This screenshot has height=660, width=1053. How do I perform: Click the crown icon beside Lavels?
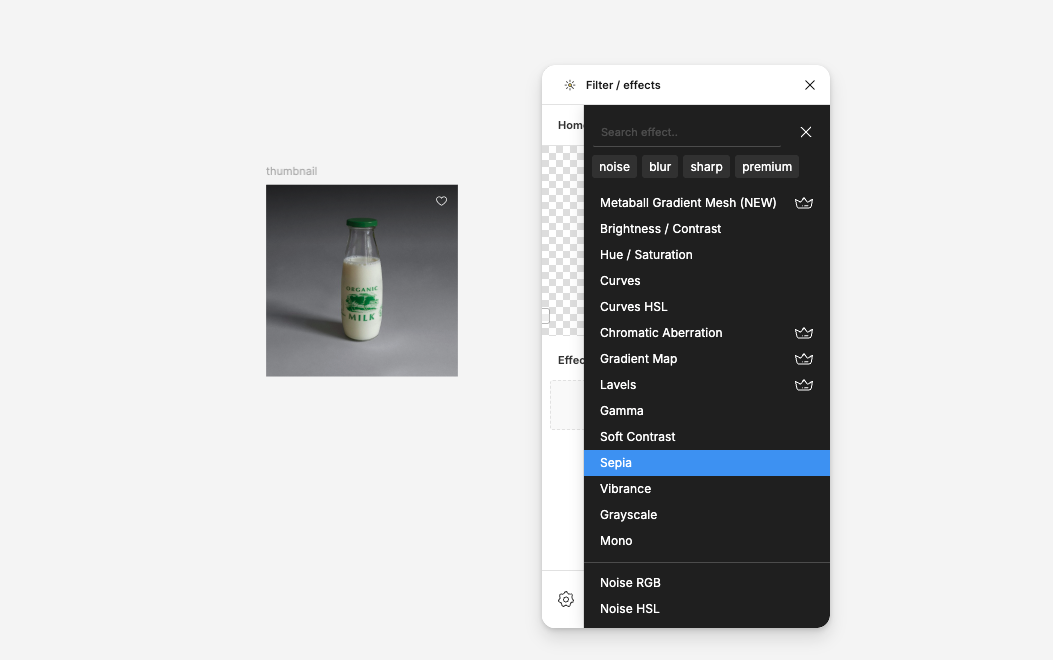[x=803, y=385]
